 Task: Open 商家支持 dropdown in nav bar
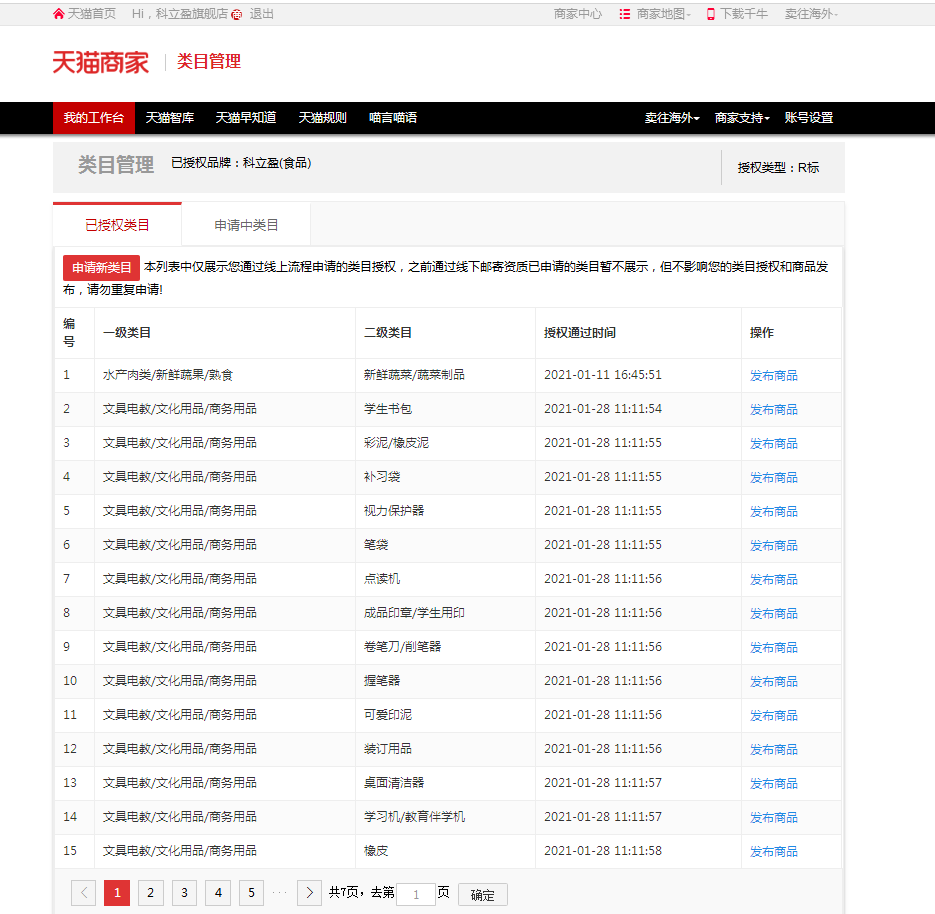(742, 118)
